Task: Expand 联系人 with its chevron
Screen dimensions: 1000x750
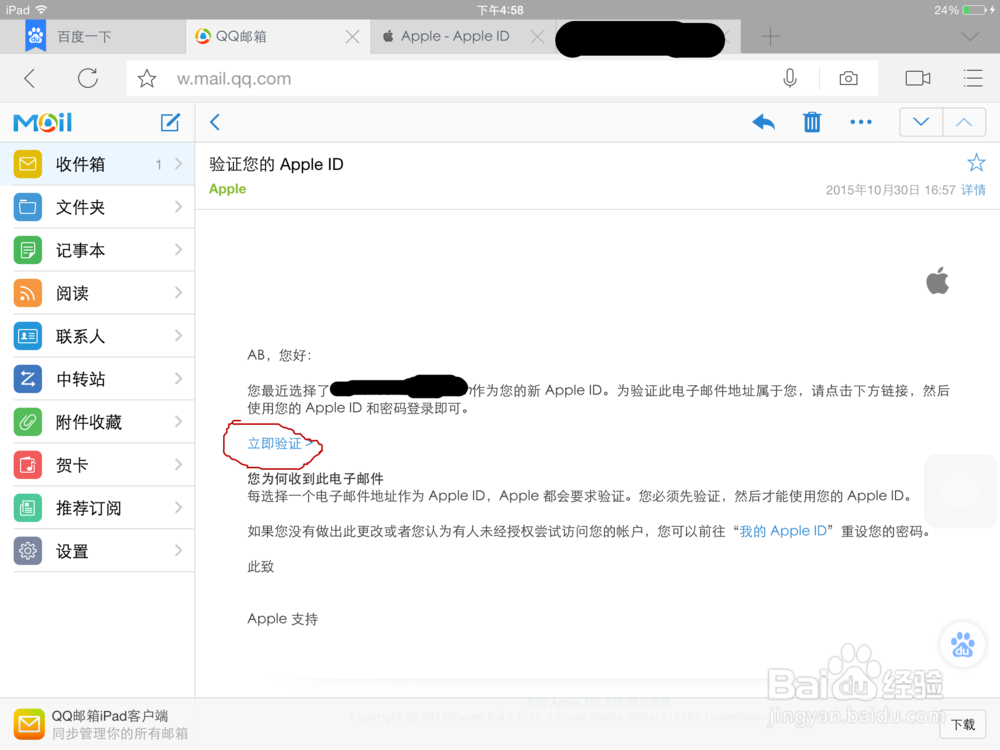Action: click(x=179, y=336)
